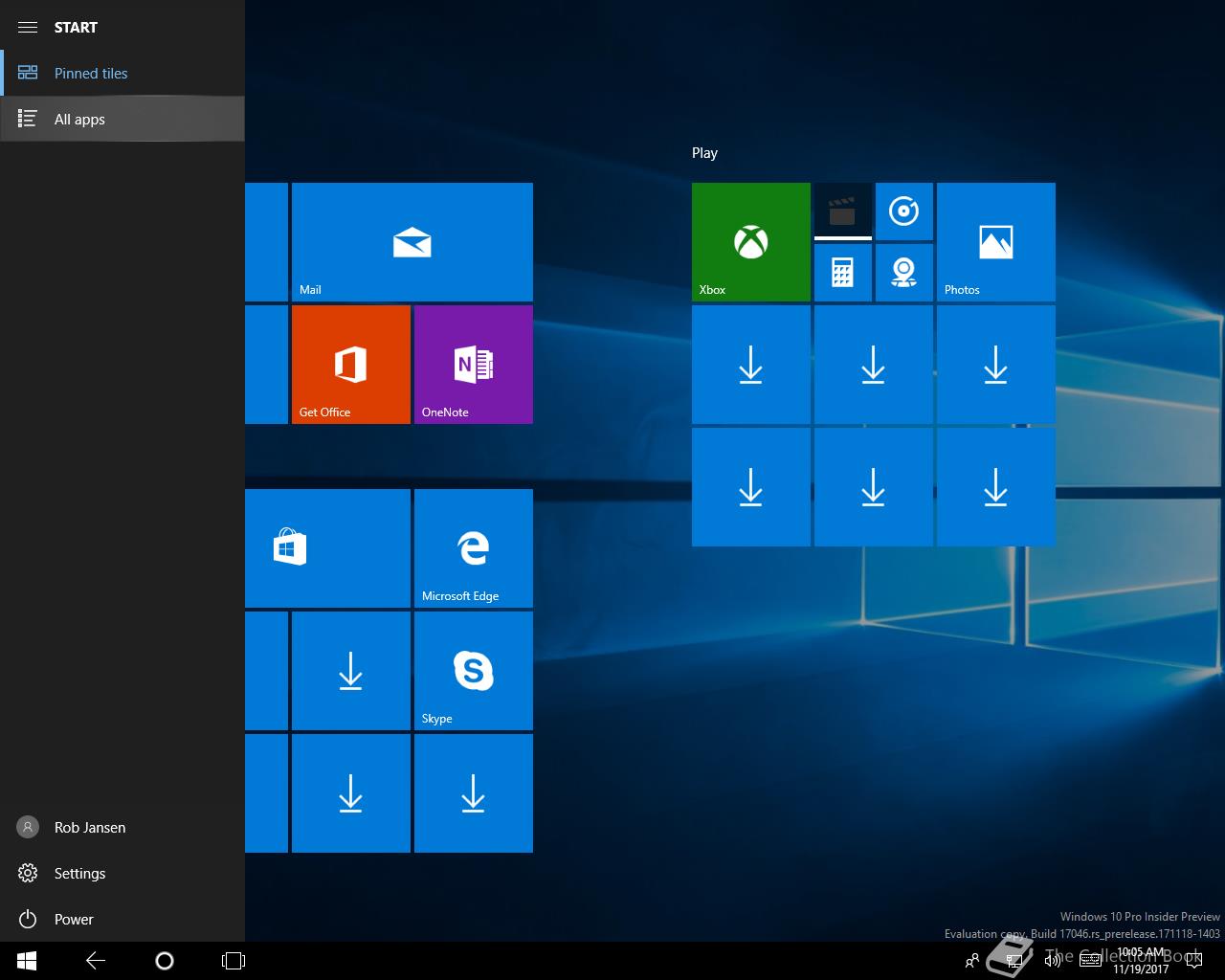Click the taskbar Back arrow
This screenshot has width=1225, height=980.
click(x=96, y=961)
